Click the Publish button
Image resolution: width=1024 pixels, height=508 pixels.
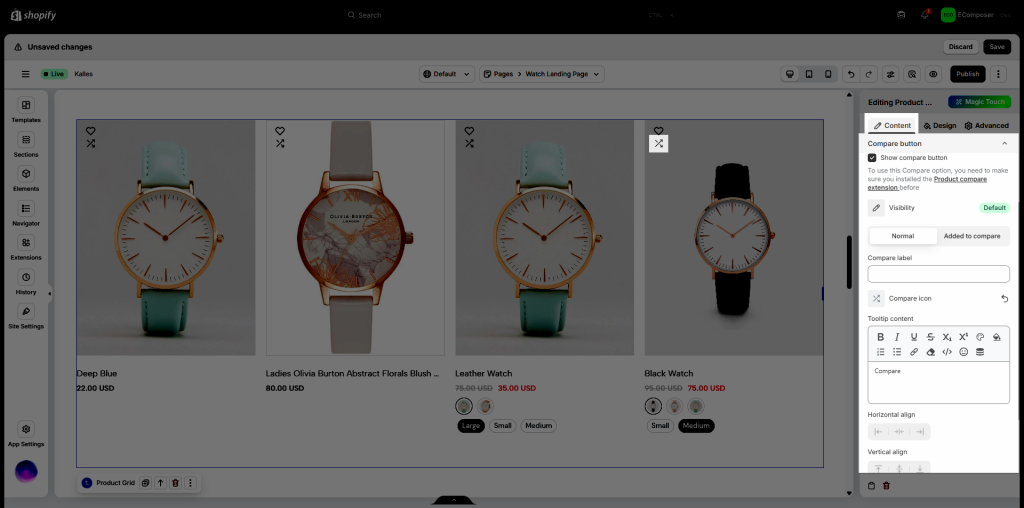[x=966, y=74]
